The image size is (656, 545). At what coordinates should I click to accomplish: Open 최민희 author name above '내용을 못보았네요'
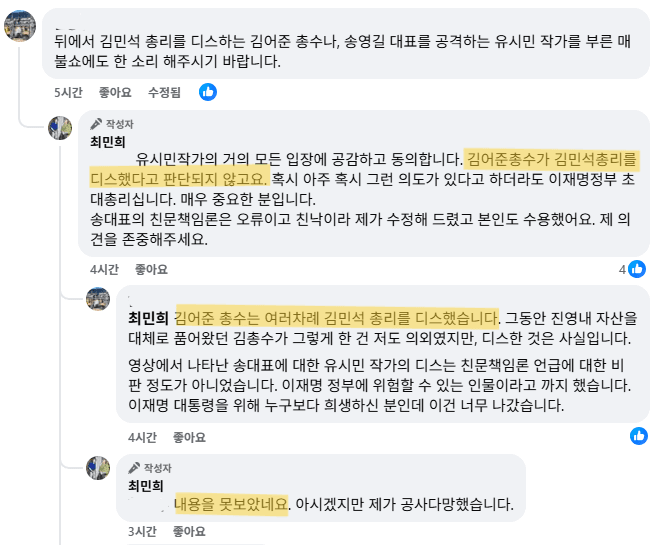pyautogui.click(x=146, y=485)
